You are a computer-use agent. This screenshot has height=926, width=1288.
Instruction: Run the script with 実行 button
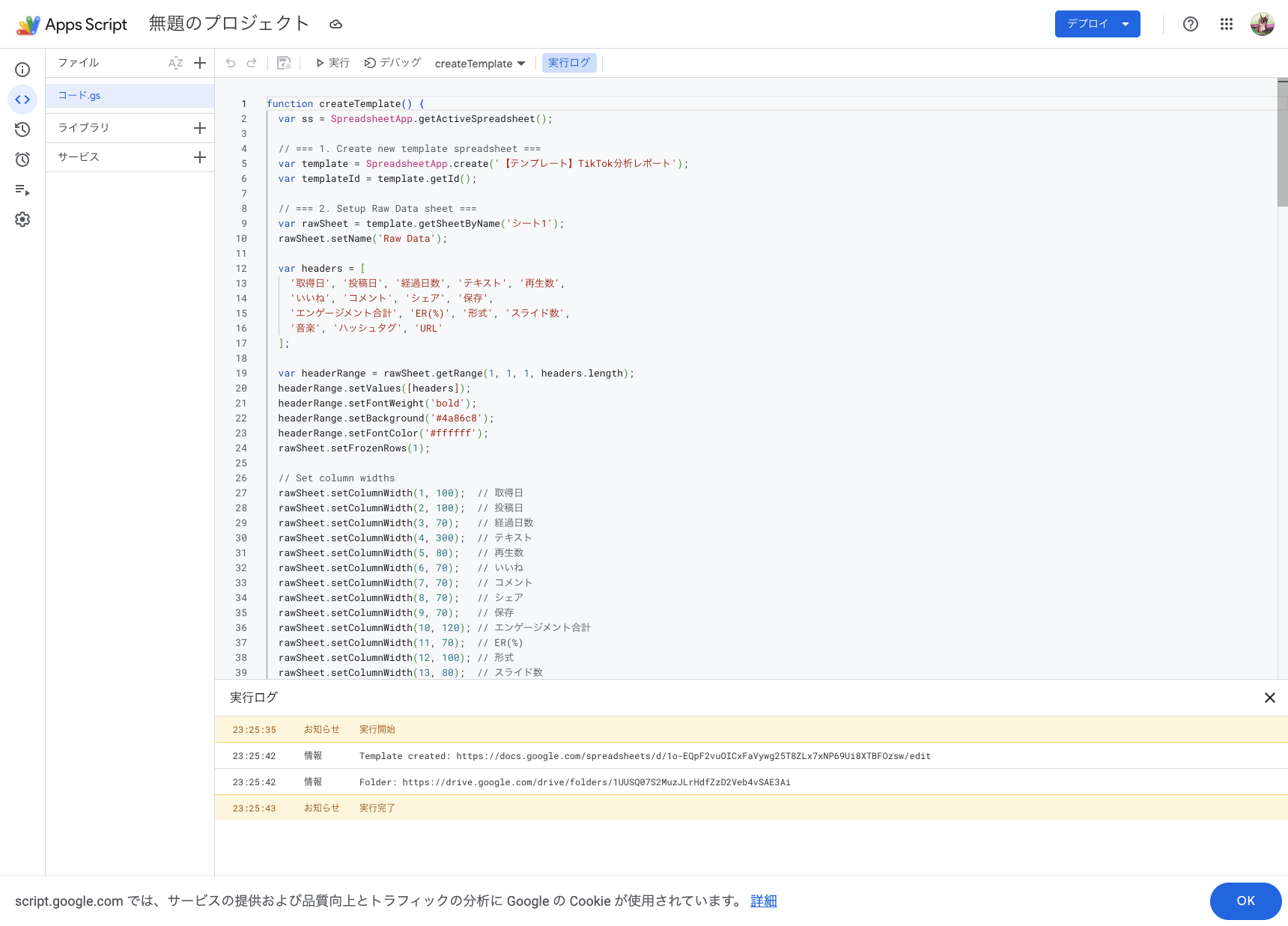pyautogui.click(x=332, y=63)
